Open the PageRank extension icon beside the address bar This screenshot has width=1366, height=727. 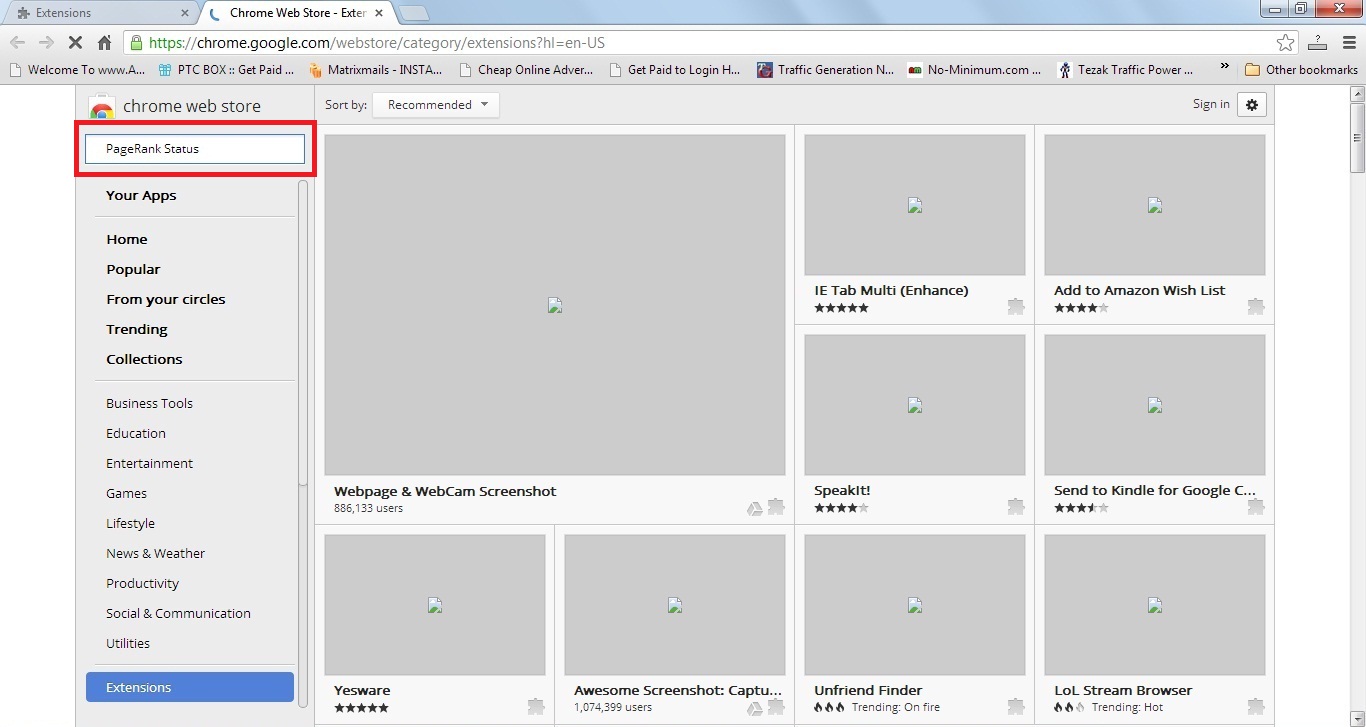pos(1317,43)
